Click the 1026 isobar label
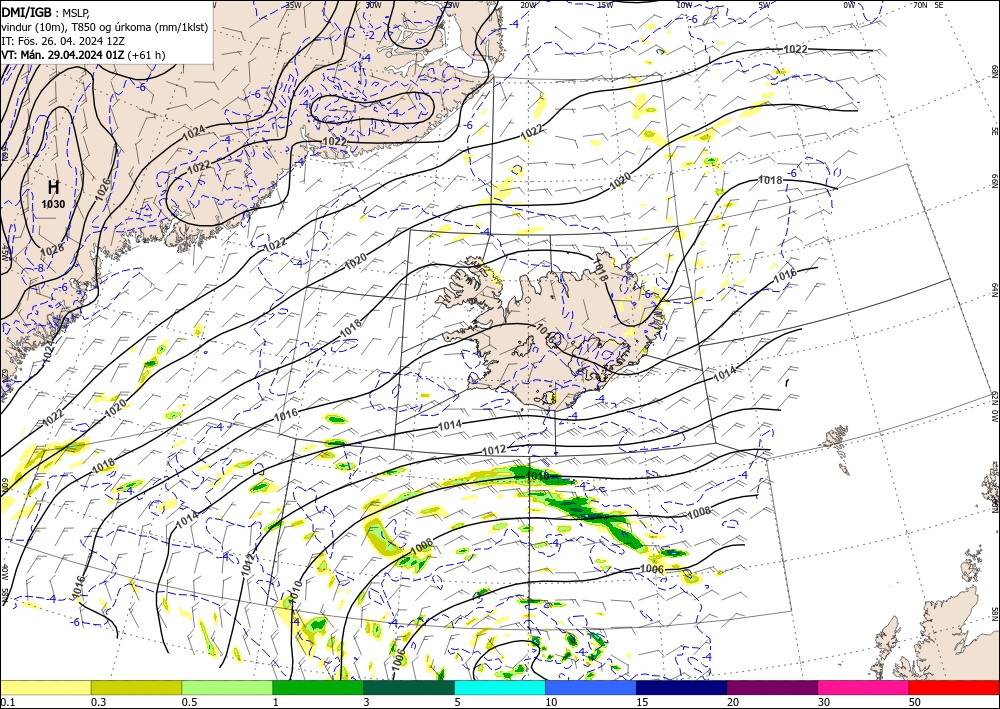1000x709 pixels. click(103, 189)
